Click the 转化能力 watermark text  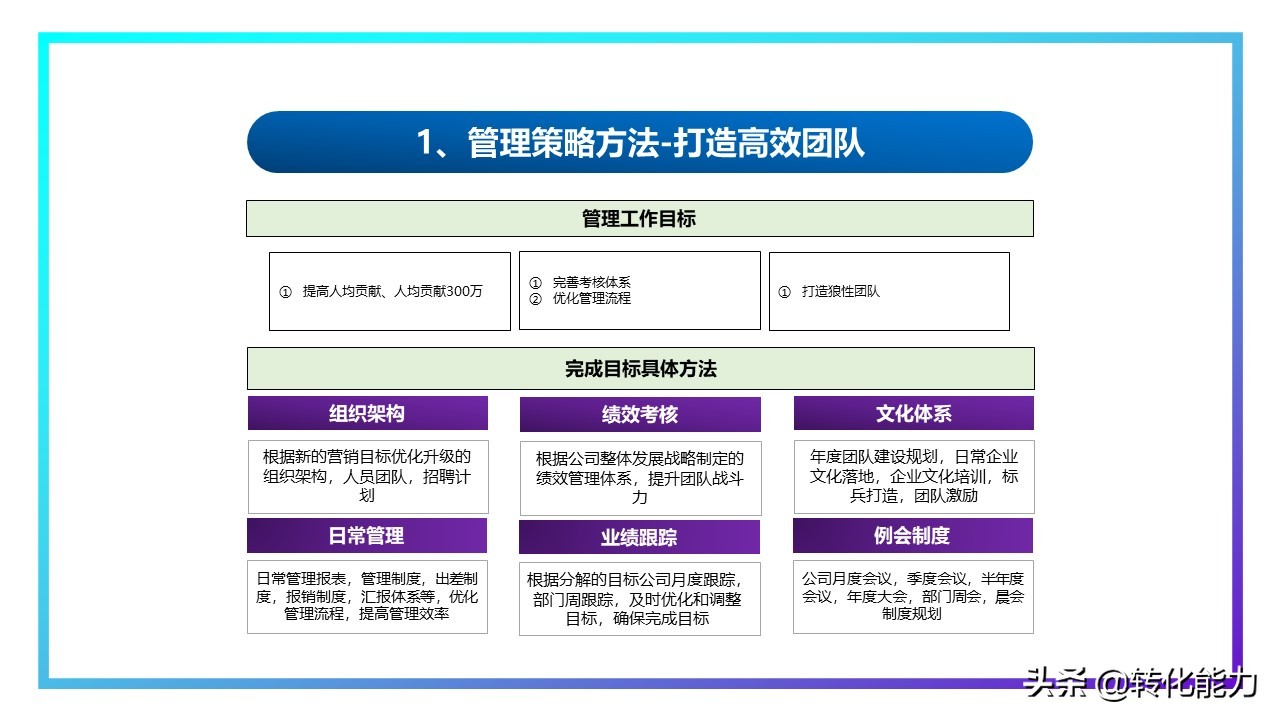1192,679
